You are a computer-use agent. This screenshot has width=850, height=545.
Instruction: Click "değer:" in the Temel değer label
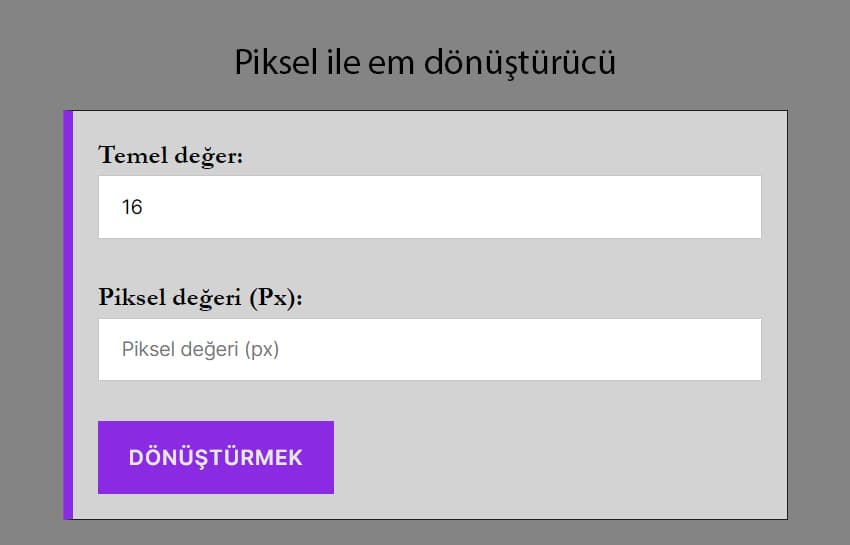click(207, 157)
